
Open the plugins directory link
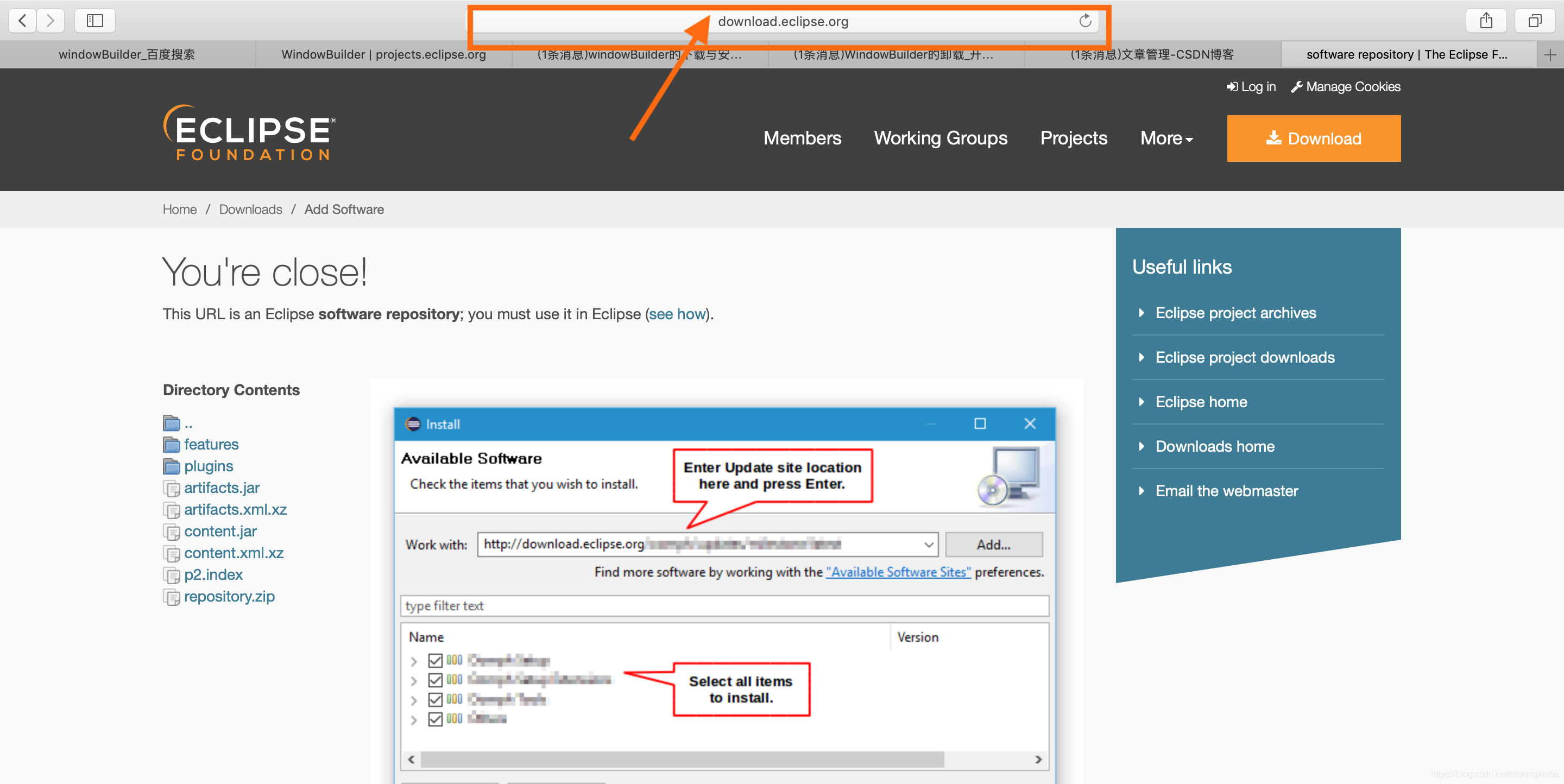coord(209,466)
